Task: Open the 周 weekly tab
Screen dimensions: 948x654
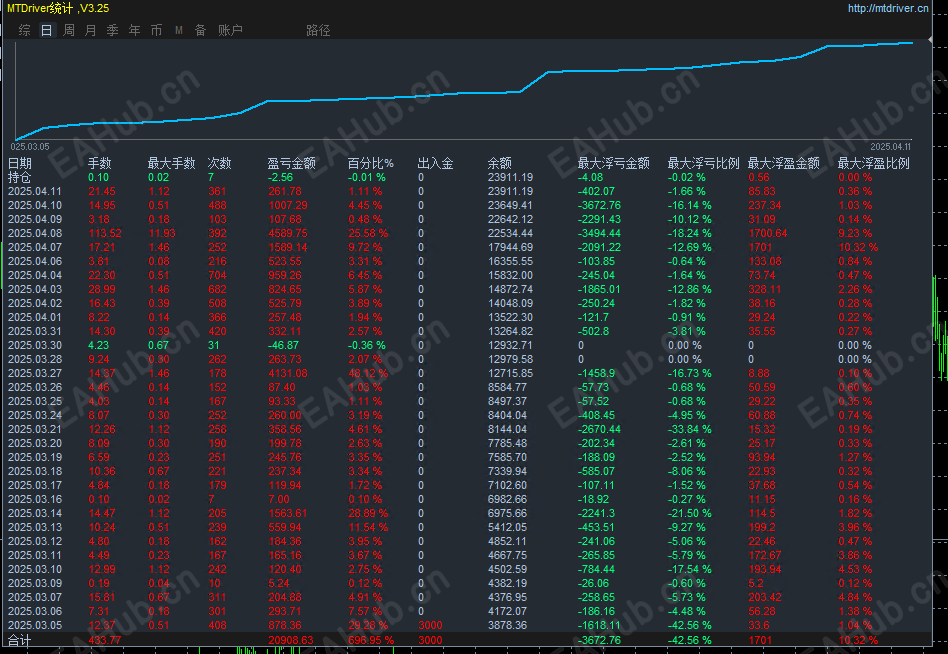Action: pos(69,30)
